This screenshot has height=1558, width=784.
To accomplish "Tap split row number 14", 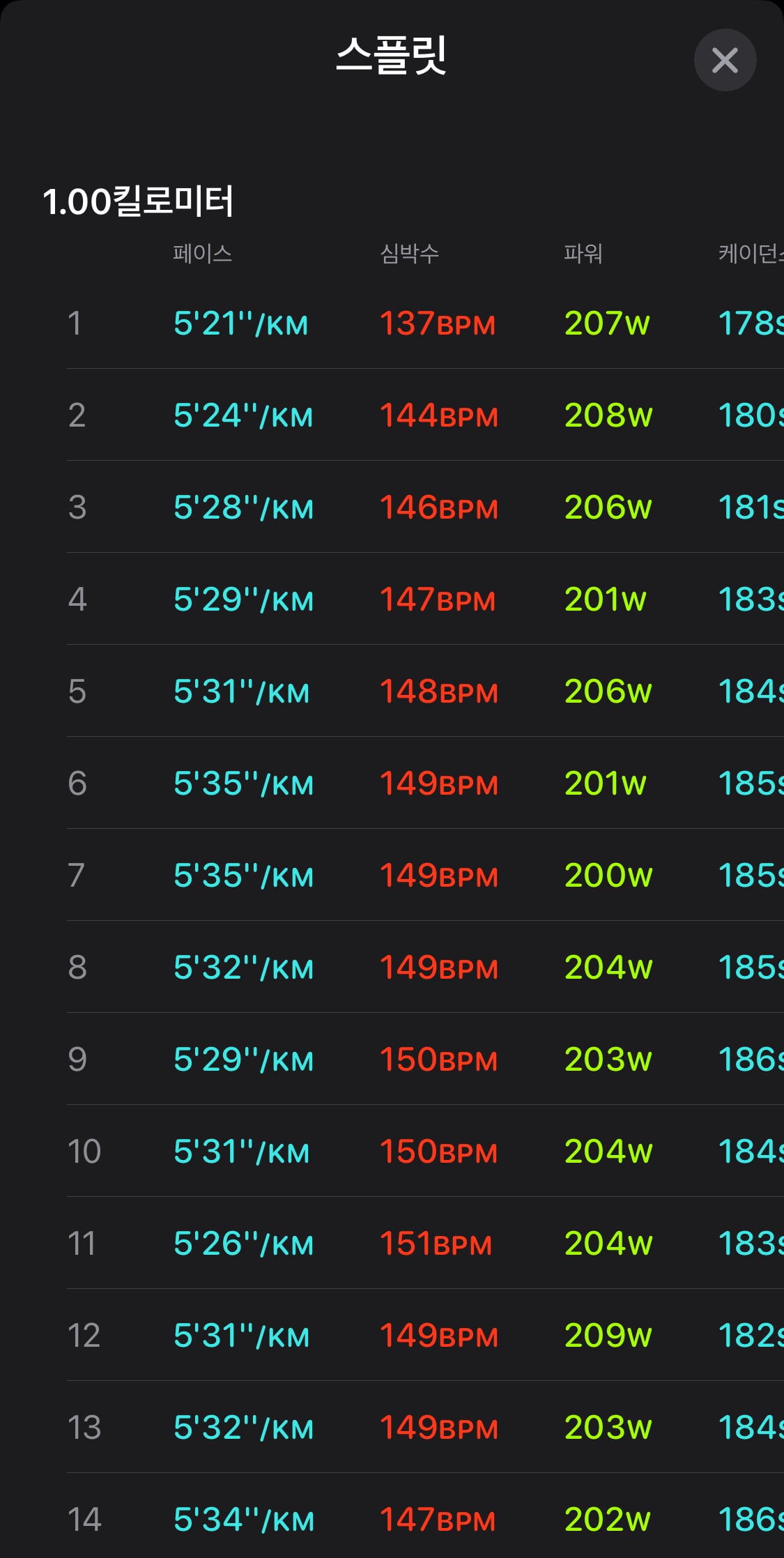I will pos(84,1520).
